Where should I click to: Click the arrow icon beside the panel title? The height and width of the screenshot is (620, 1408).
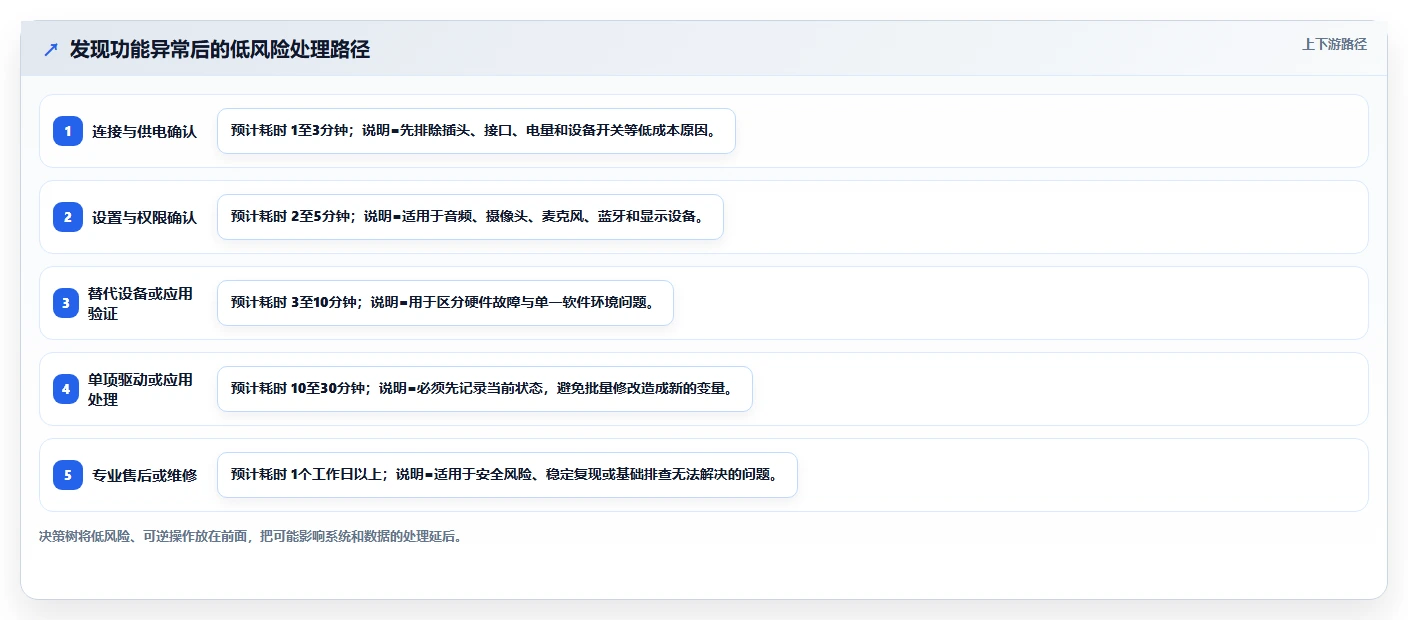click(x=51, y=50)
